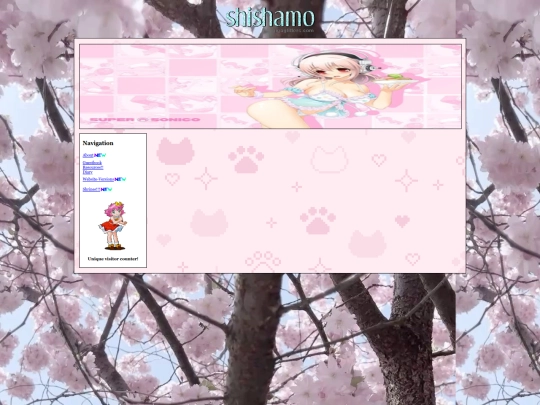
Task: Click the Unique visitor counter text
Action: 113,259
